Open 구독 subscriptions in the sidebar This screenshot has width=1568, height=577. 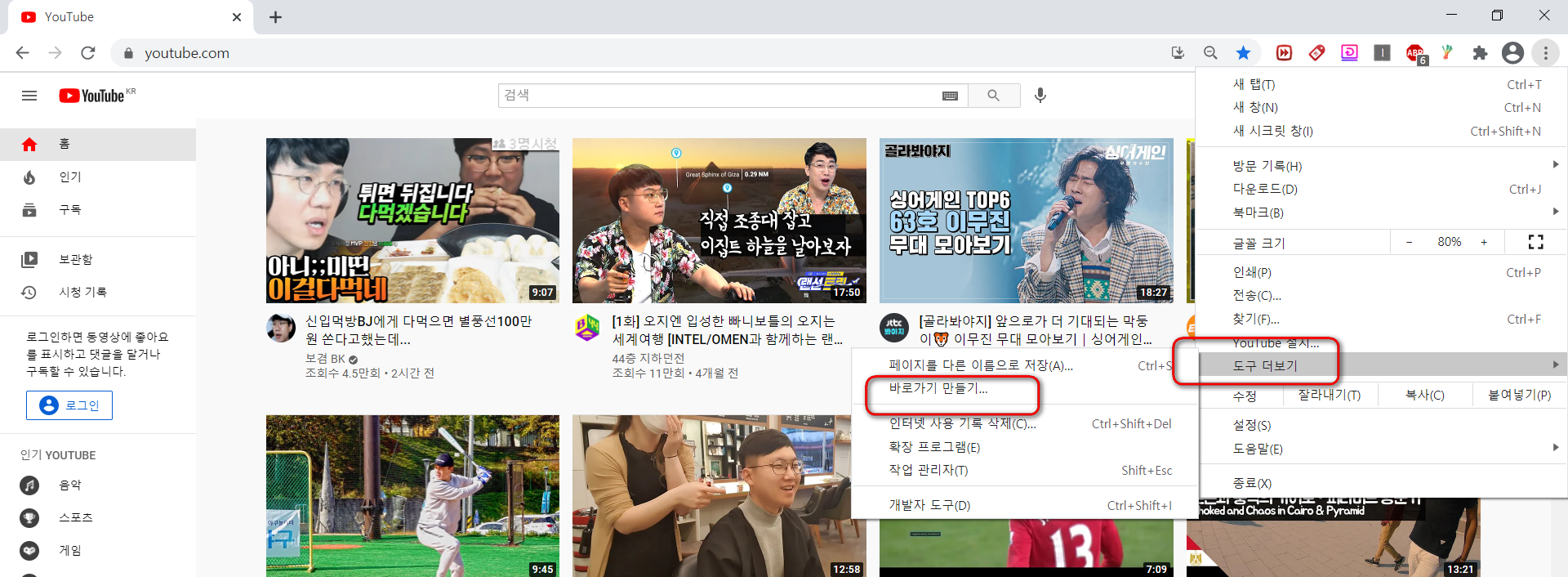click(x=98, y=209)
